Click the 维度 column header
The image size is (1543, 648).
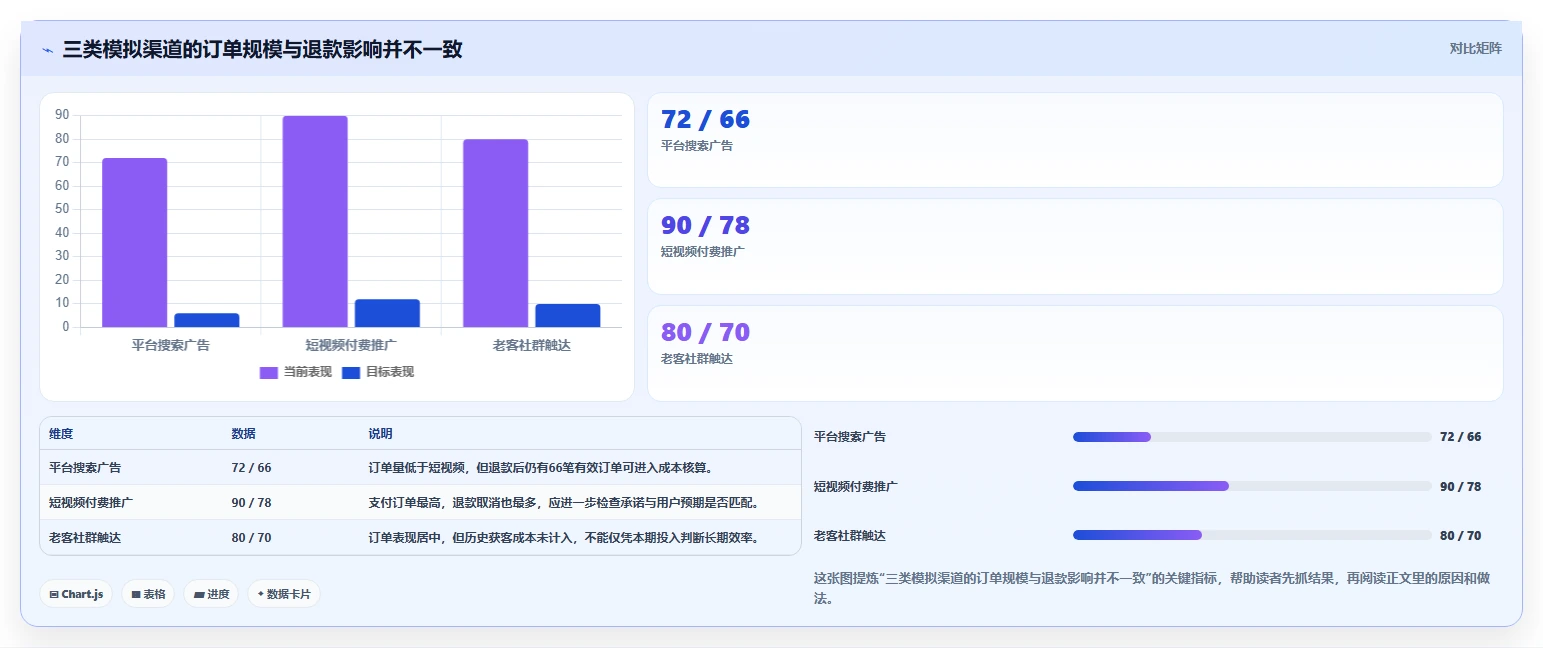click(61, 434)
